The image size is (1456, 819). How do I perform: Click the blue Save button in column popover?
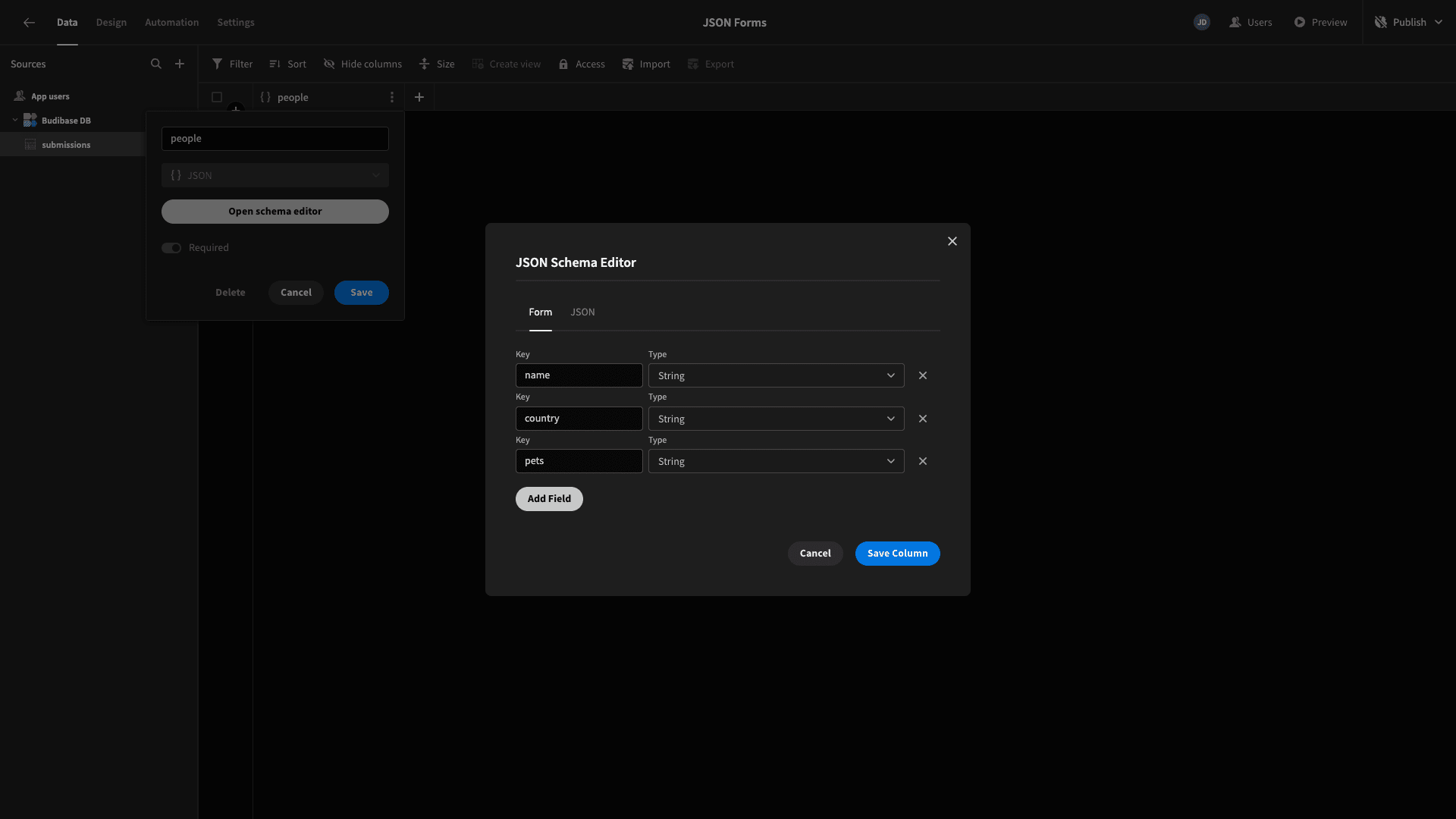(362, 293)
